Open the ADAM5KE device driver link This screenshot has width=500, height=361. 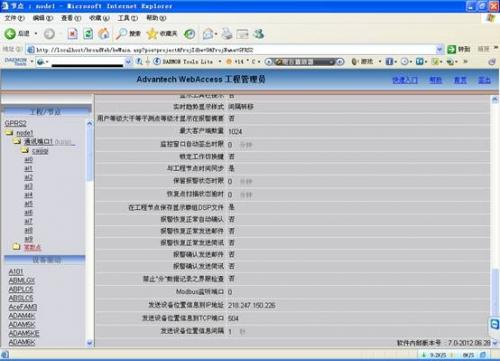coord(24,333)
